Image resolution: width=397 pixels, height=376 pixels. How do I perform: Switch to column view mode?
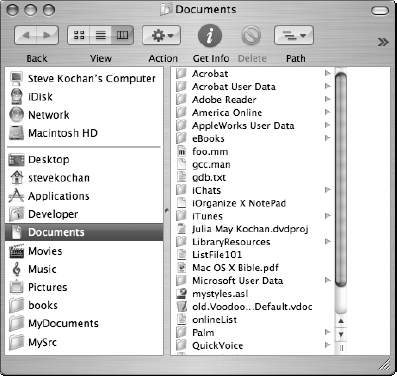pos(122,35)
